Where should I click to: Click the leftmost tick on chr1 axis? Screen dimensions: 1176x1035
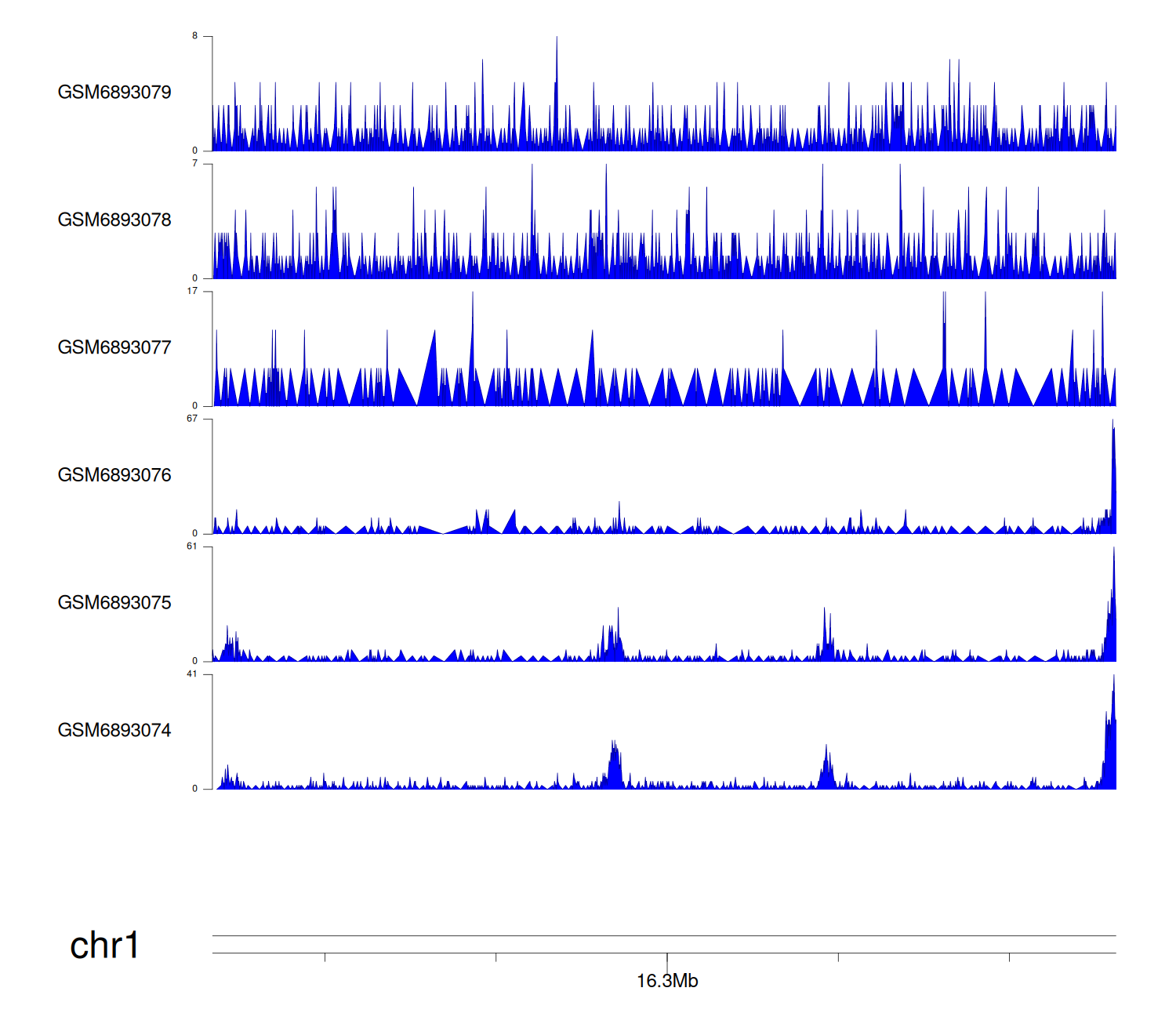(325, 957)
